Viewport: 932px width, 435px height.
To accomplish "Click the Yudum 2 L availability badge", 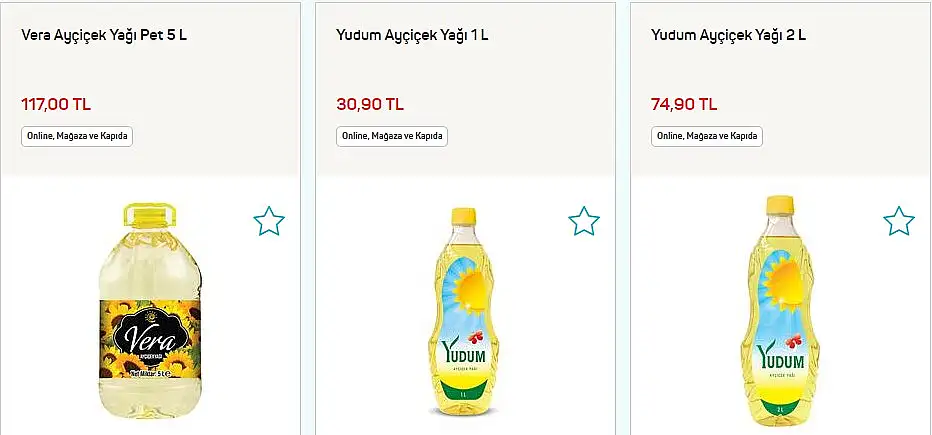I will click(707, 137).
